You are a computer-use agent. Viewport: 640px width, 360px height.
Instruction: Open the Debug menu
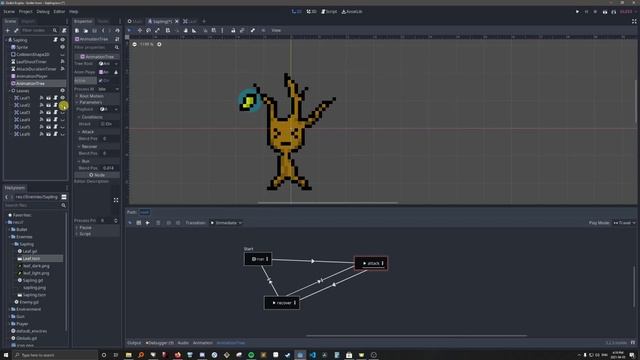[x=43, y=11]
